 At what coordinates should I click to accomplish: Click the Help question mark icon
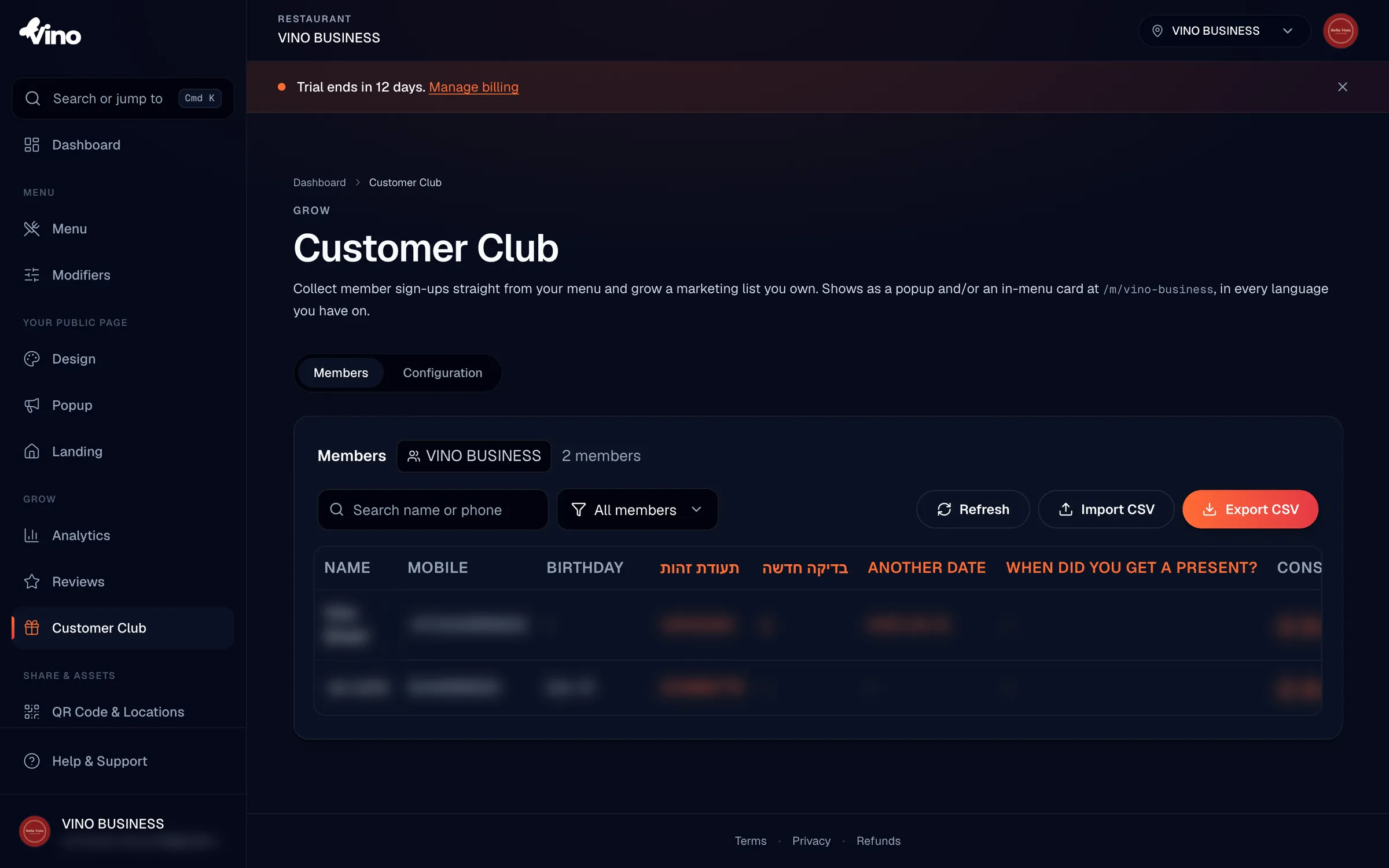[32, 761]
